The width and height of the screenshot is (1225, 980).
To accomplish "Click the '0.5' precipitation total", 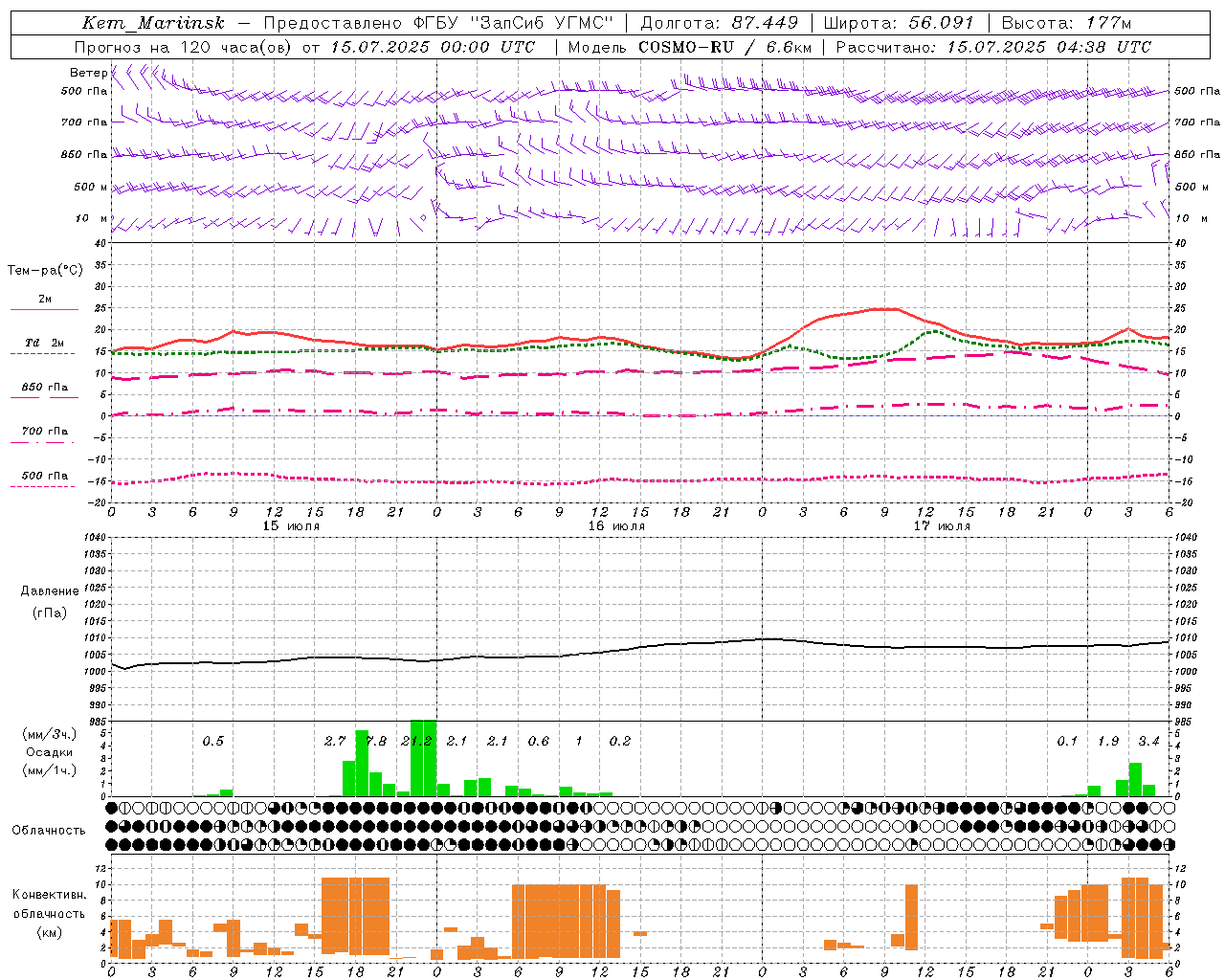I will [x=212, y=742].
